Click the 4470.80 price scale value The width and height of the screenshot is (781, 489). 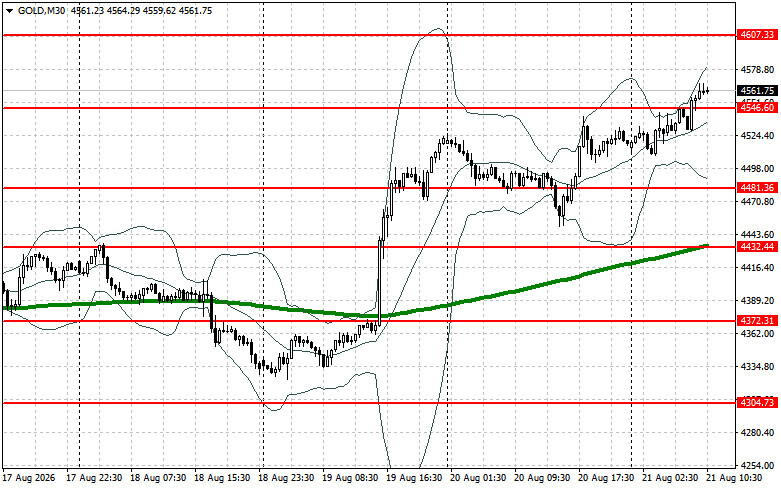(757, 202)
